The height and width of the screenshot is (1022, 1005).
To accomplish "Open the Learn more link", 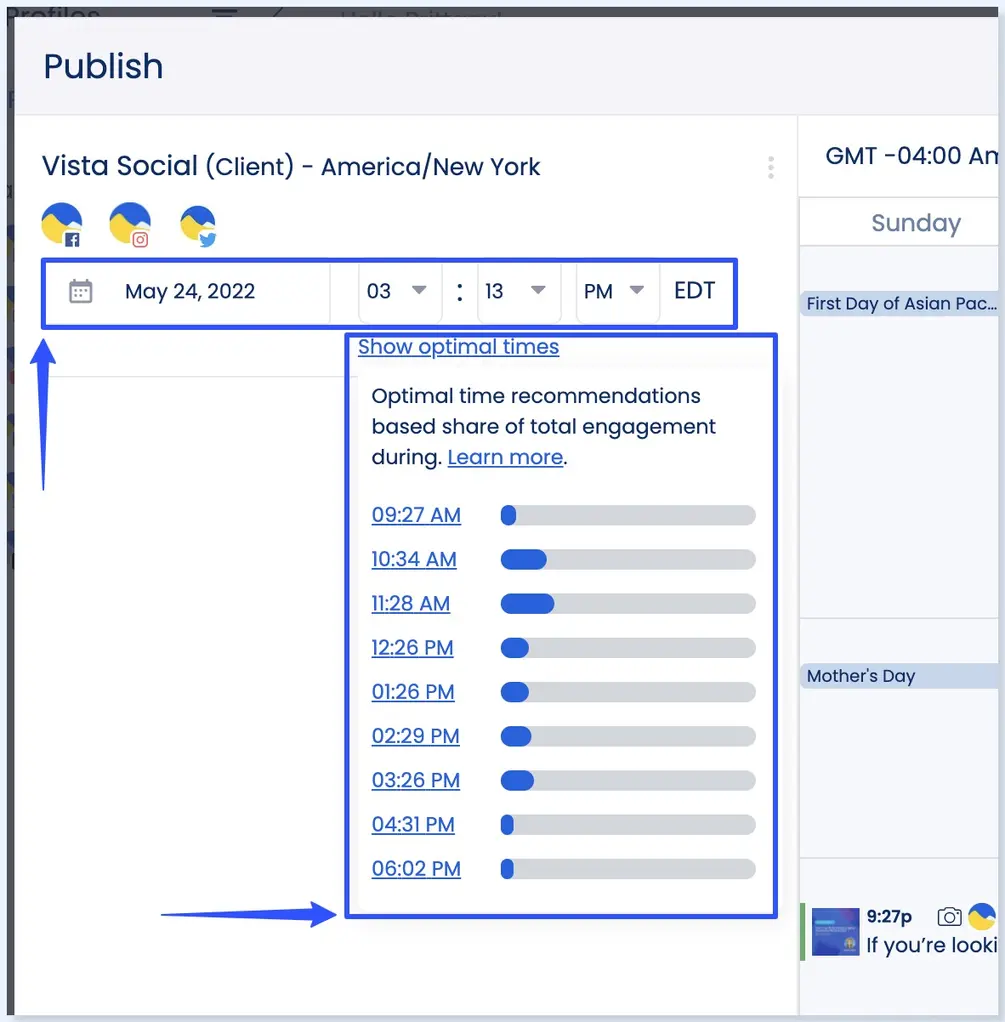I will 505,457.
